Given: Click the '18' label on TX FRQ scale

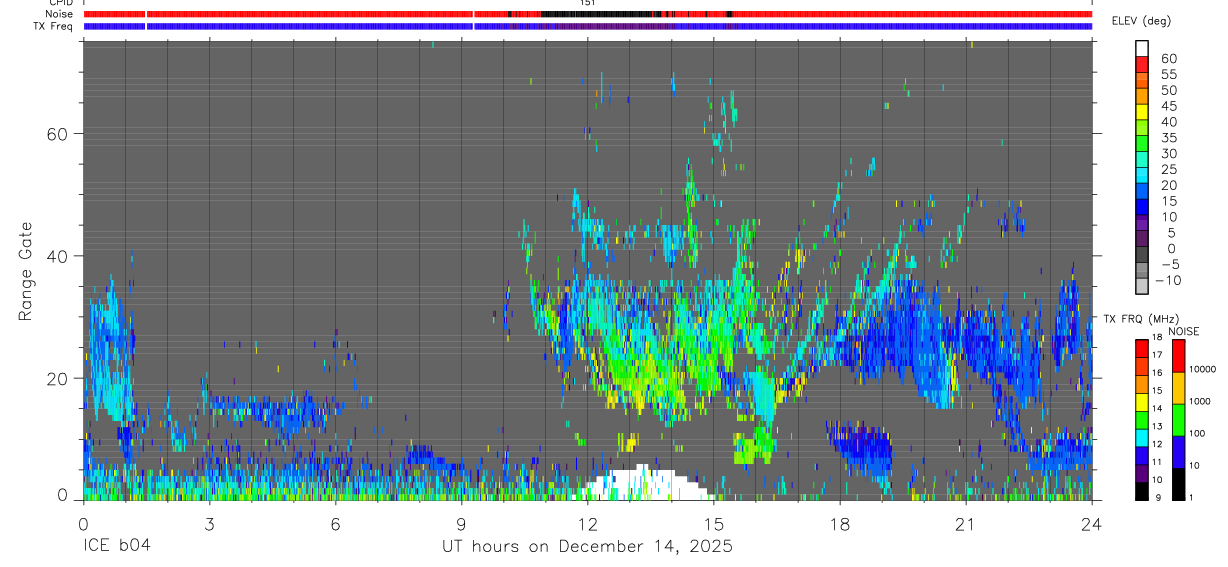Looking at the screenshot, I should point(1157,338).
